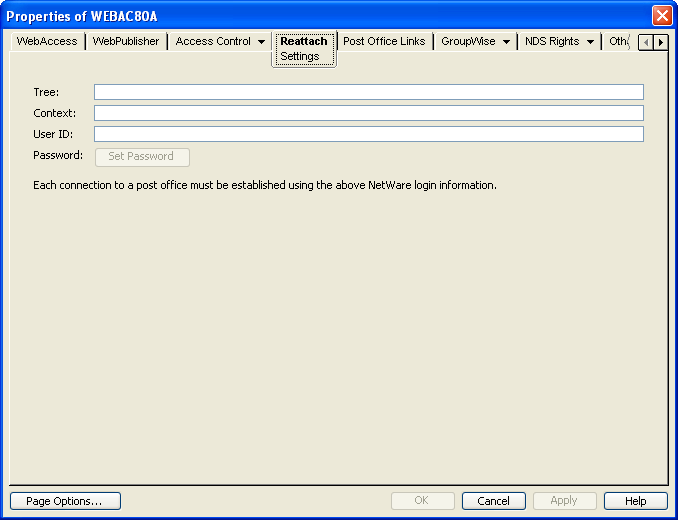Click the Reattach Settings tab
This screenshot has width=678, height=520.
304,49
